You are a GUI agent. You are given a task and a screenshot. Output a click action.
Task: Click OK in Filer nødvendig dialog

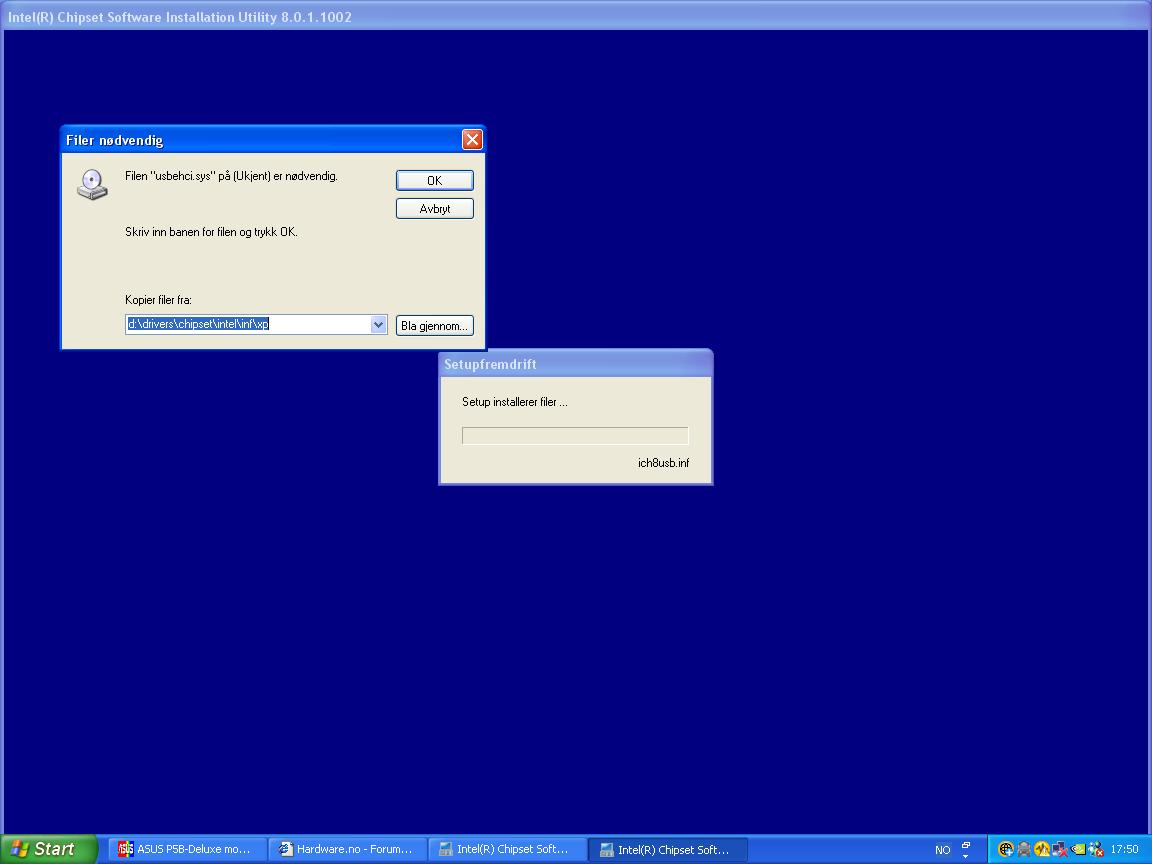click(x=434, y=180)
